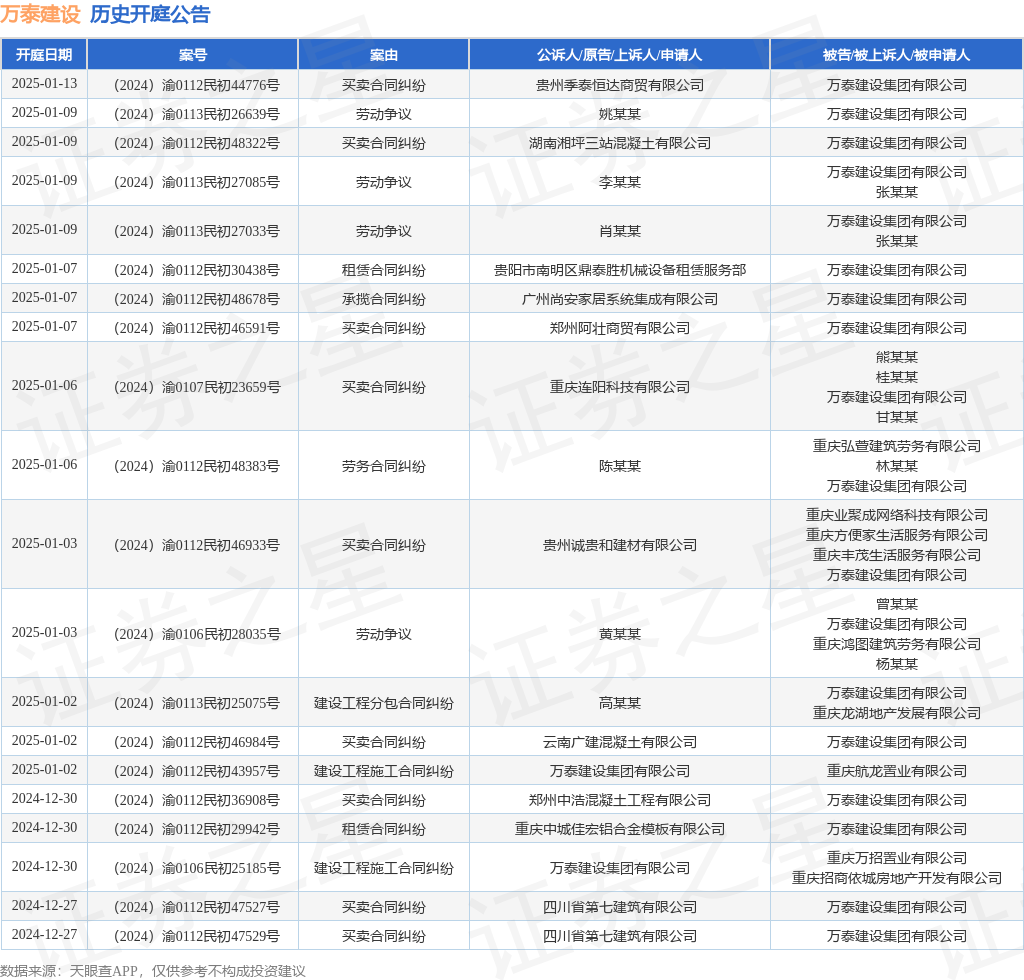Click plaintiff 云南广建混凝土有限公司
The height and width of the screenshot is (980, 1024).
tap(620, 742)
